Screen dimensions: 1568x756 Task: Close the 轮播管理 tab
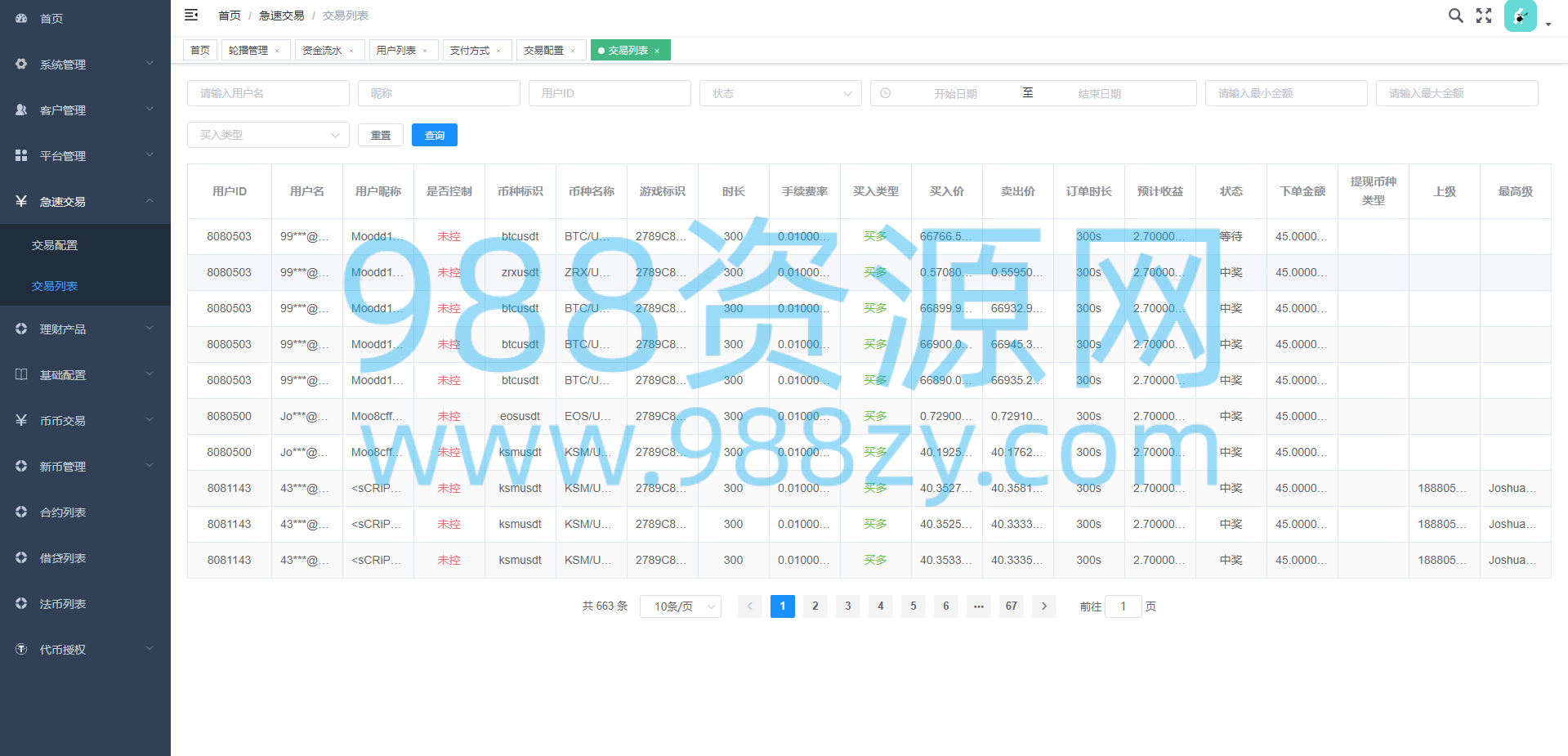pyautogui.click(x=277, y=51)
